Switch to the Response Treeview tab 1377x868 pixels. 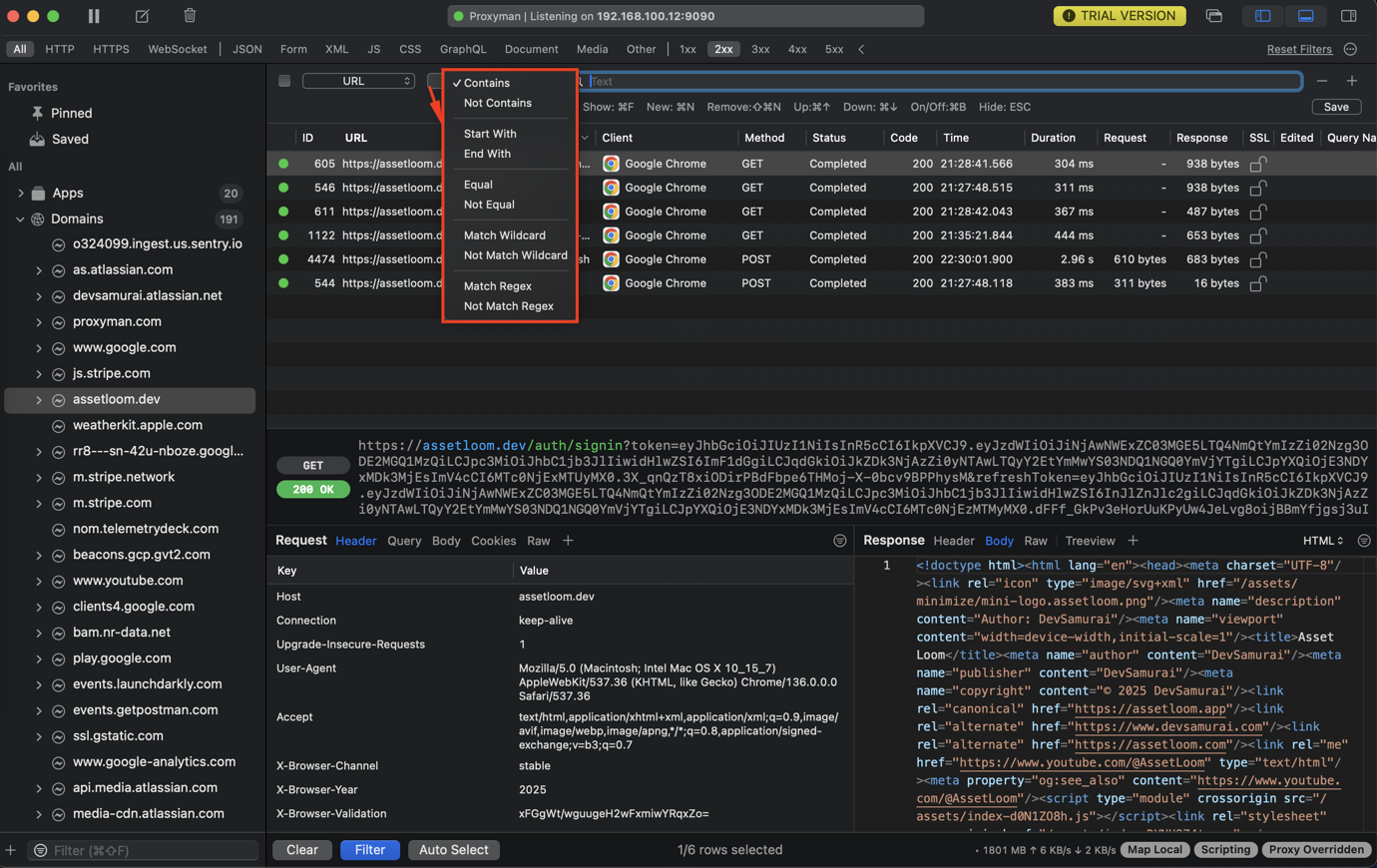tap(1090, 541)
